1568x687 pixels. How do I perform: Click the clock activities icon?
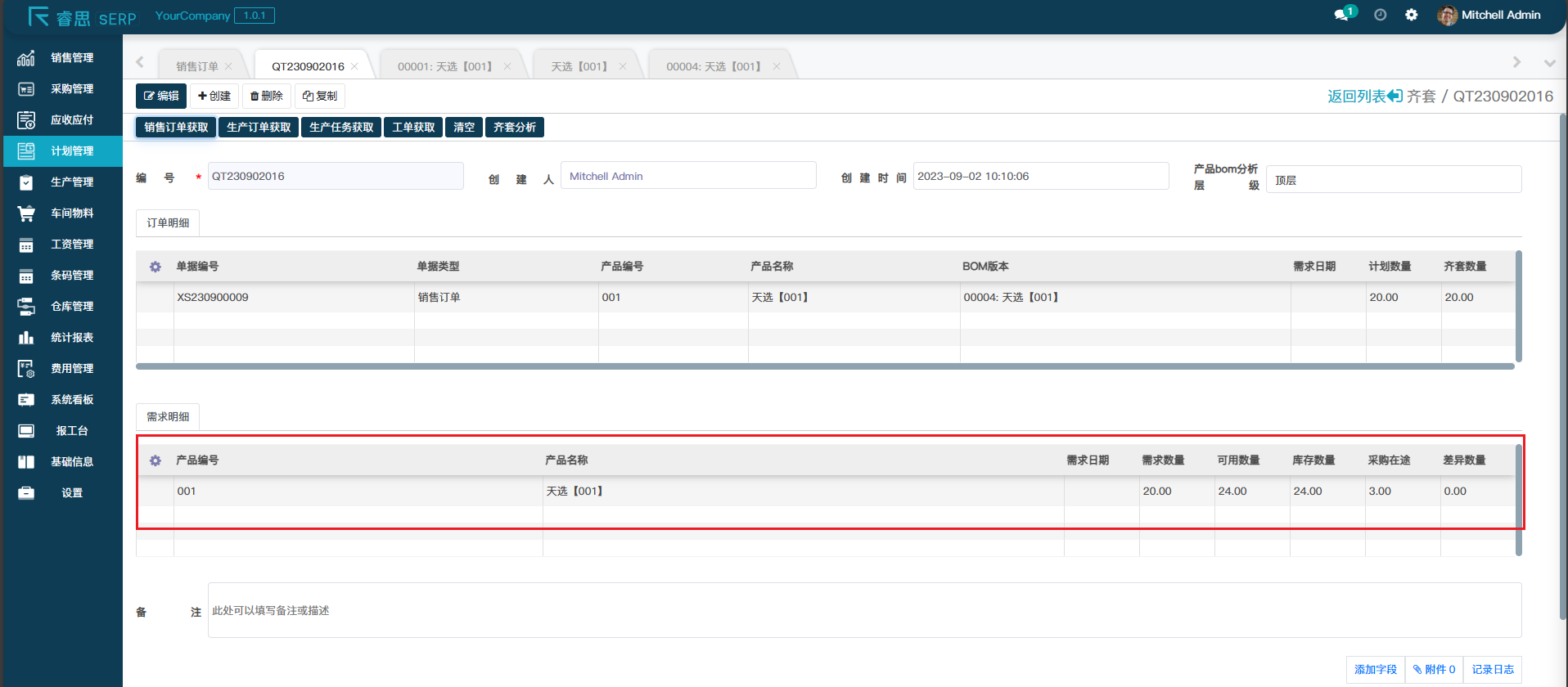1380,15
